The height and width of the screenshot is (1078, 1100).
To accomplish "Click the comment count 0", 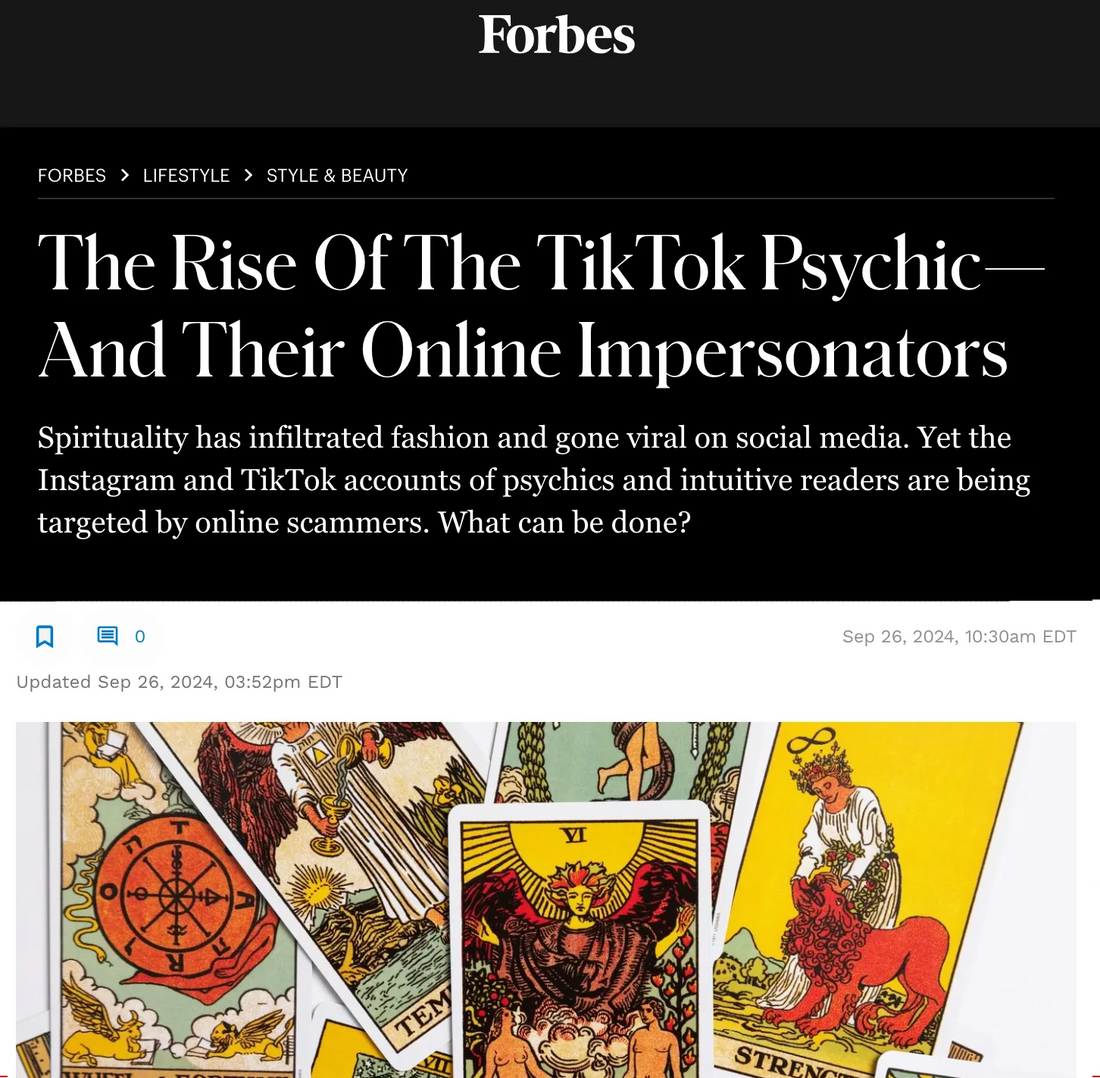I will click(x=140, y=637).
